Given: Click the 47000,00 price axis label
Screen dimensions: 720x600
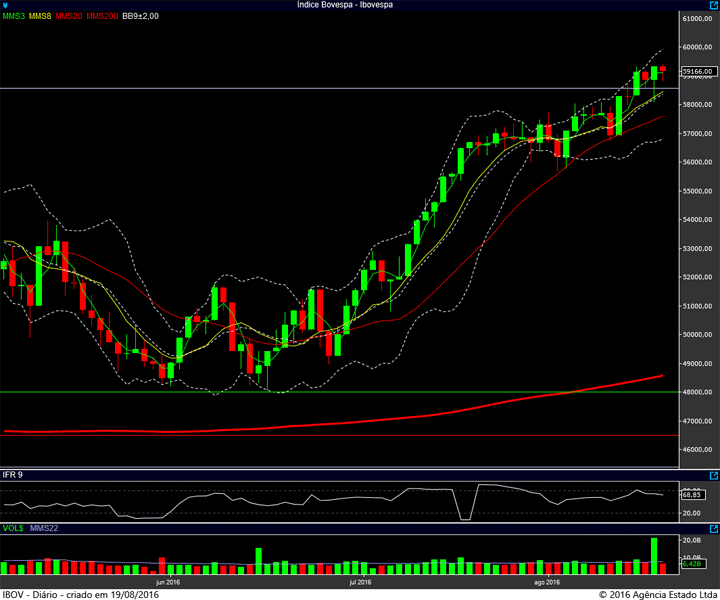Looking at the screenshot, I should [698, 421].
